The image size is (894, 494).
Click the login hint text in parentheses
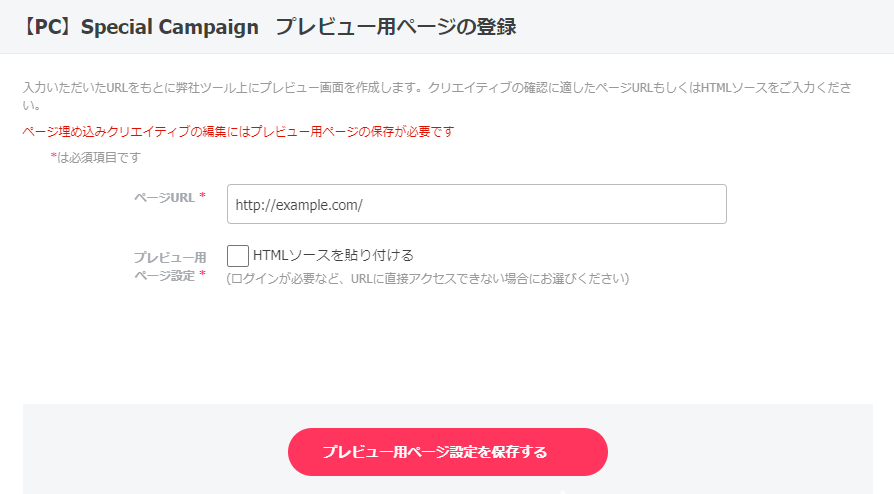pyautogui.click(x=427, y=278)
